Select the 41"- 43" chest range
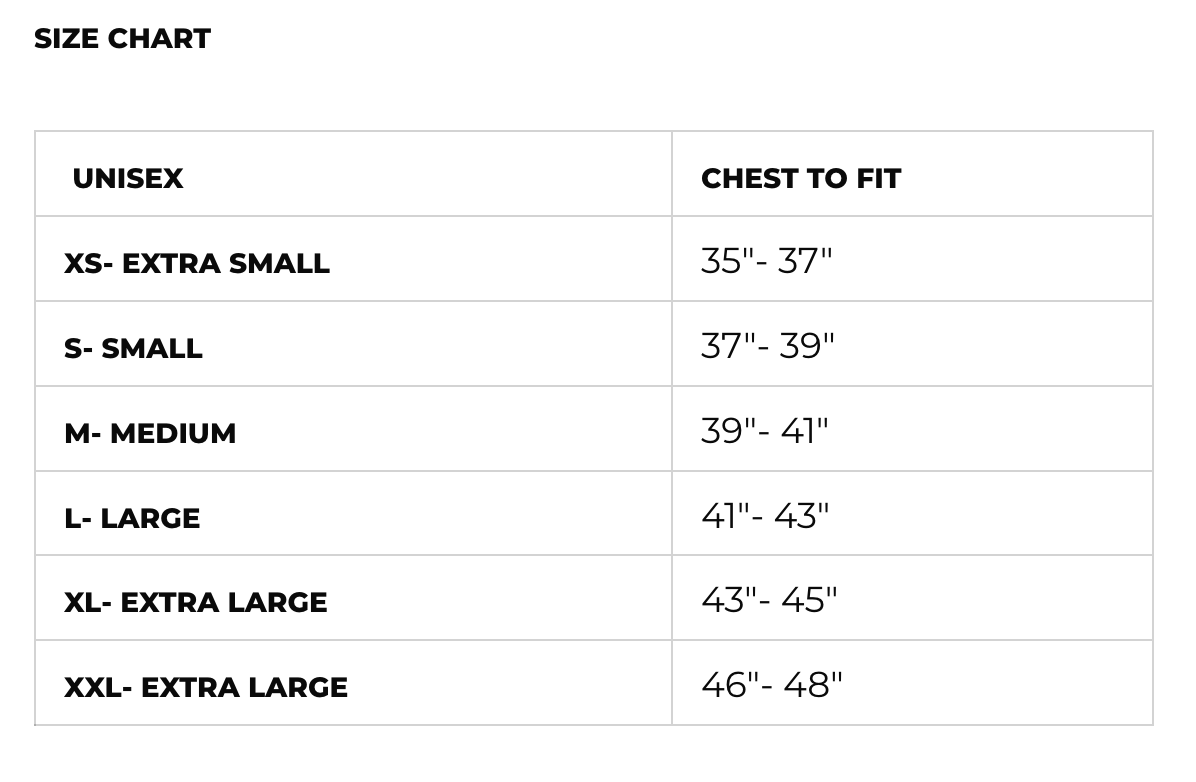The height and width of the screenshot is (782, 1196). coord(765,517)
